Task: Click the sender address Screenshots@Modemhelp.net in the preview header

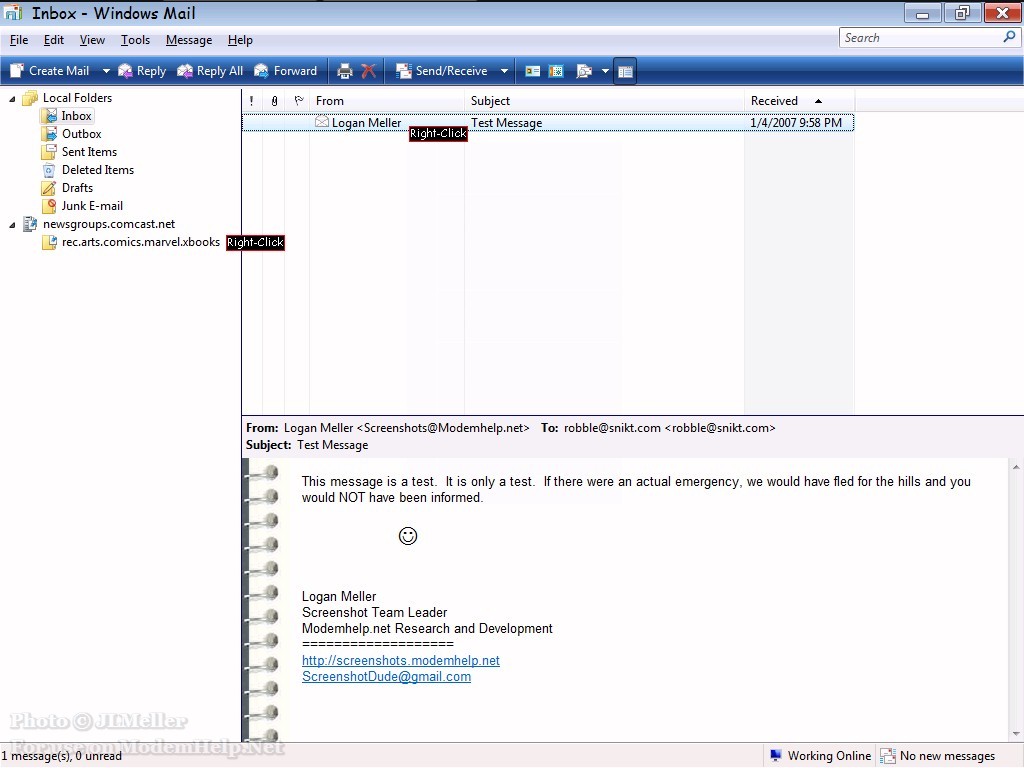Action: (x=443, y=428)
